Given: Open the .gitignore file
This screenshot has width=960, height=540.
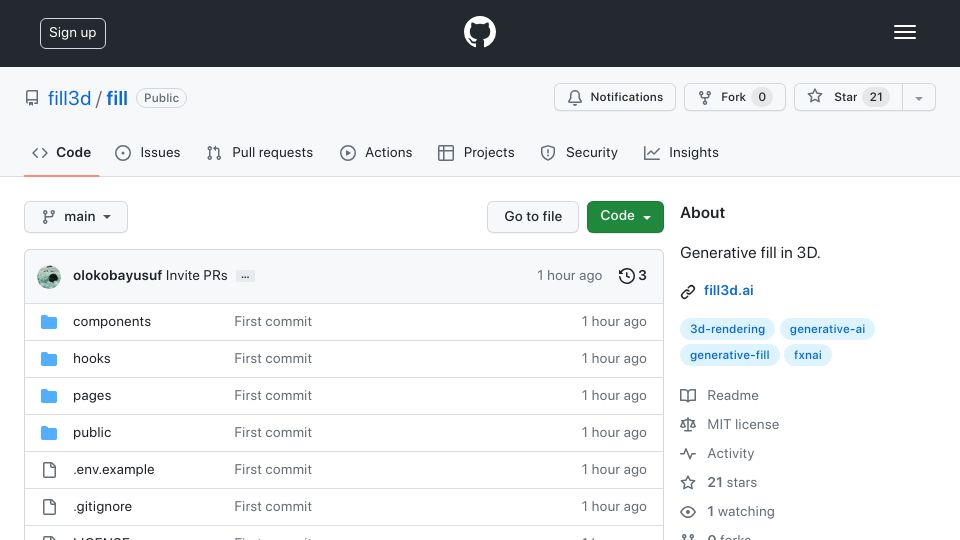Looking at the screenshot, I should coord(102,506).
